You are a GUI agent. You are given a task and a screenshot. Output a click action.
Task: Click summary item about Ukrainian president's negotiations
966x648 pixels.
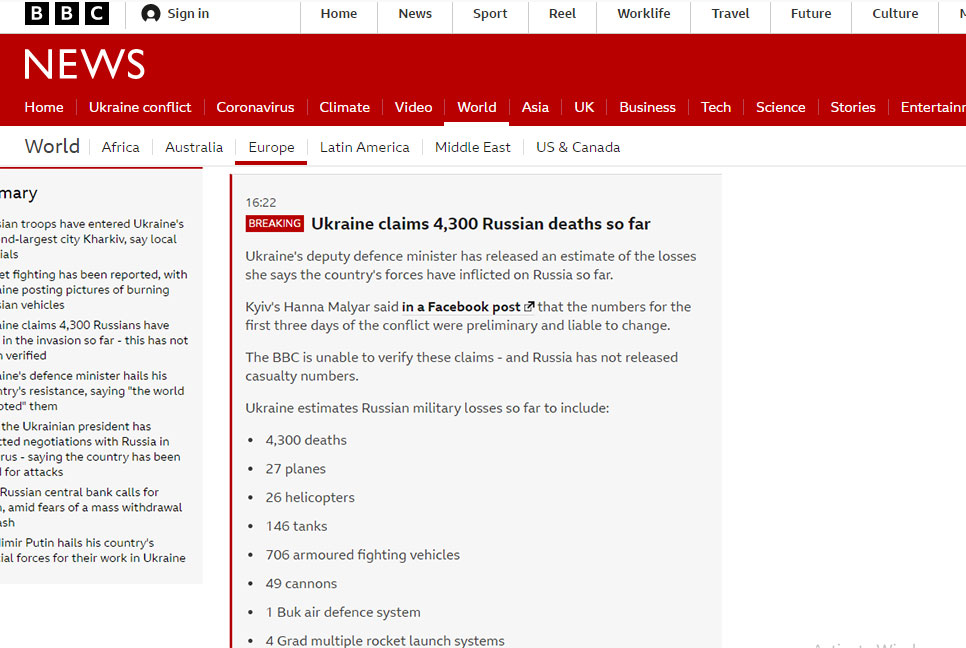click(x=91, y=449)
